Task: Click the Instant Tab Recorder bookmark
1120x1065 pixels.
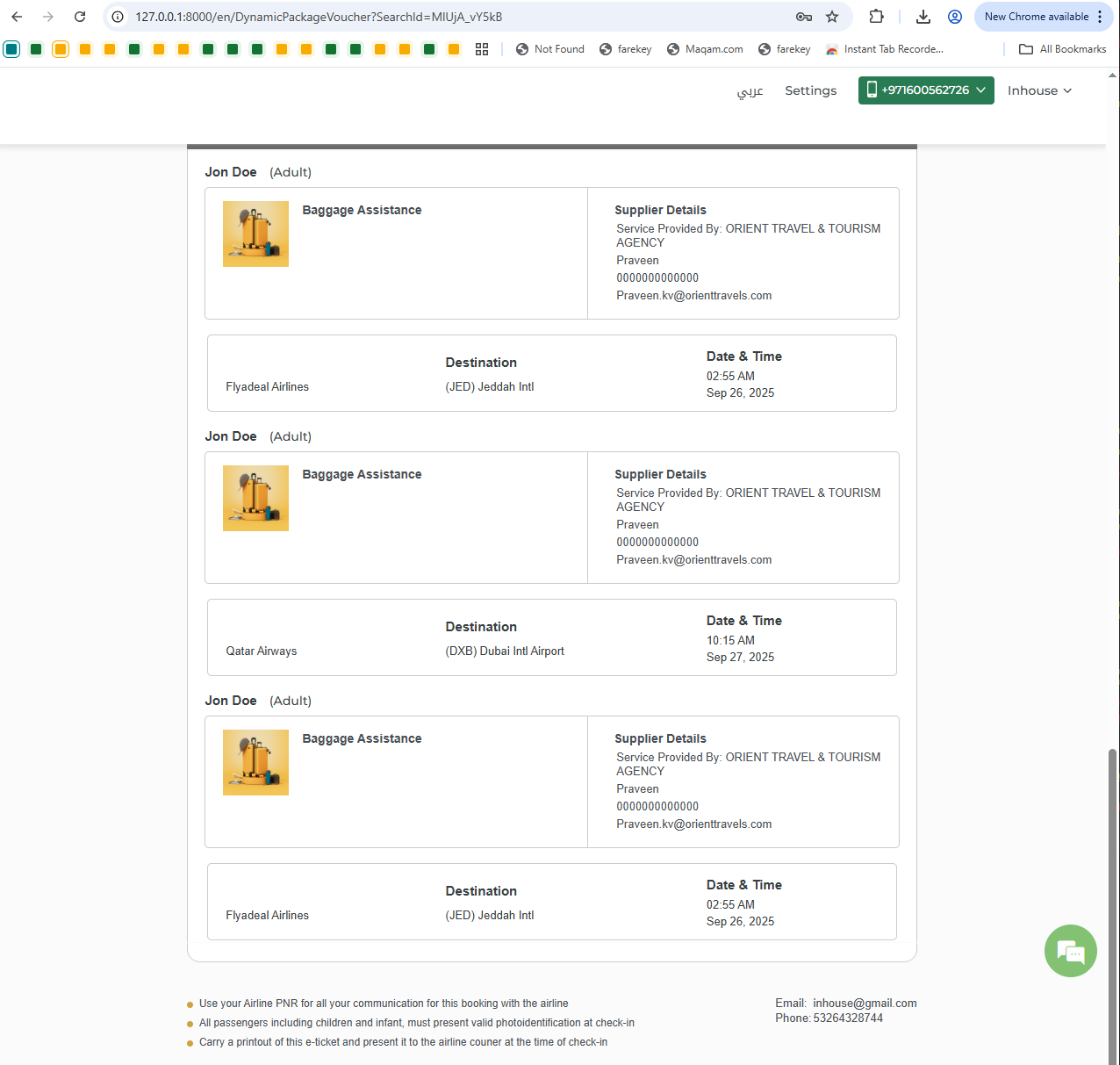Action: point(885,49)
